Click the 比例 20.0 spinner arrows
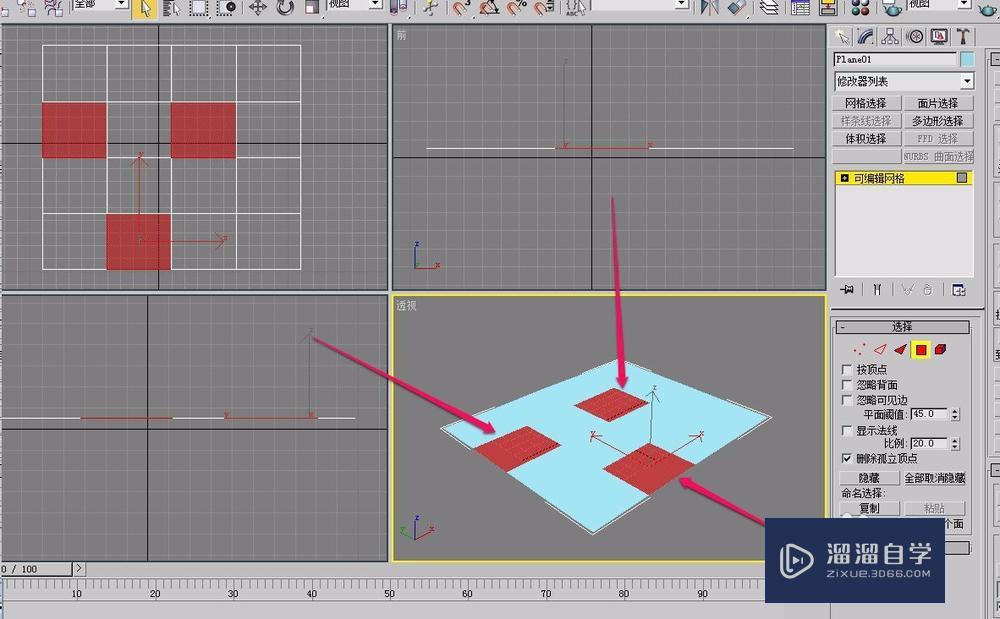This screenshot has height=619, width=1000. [955, 443]
